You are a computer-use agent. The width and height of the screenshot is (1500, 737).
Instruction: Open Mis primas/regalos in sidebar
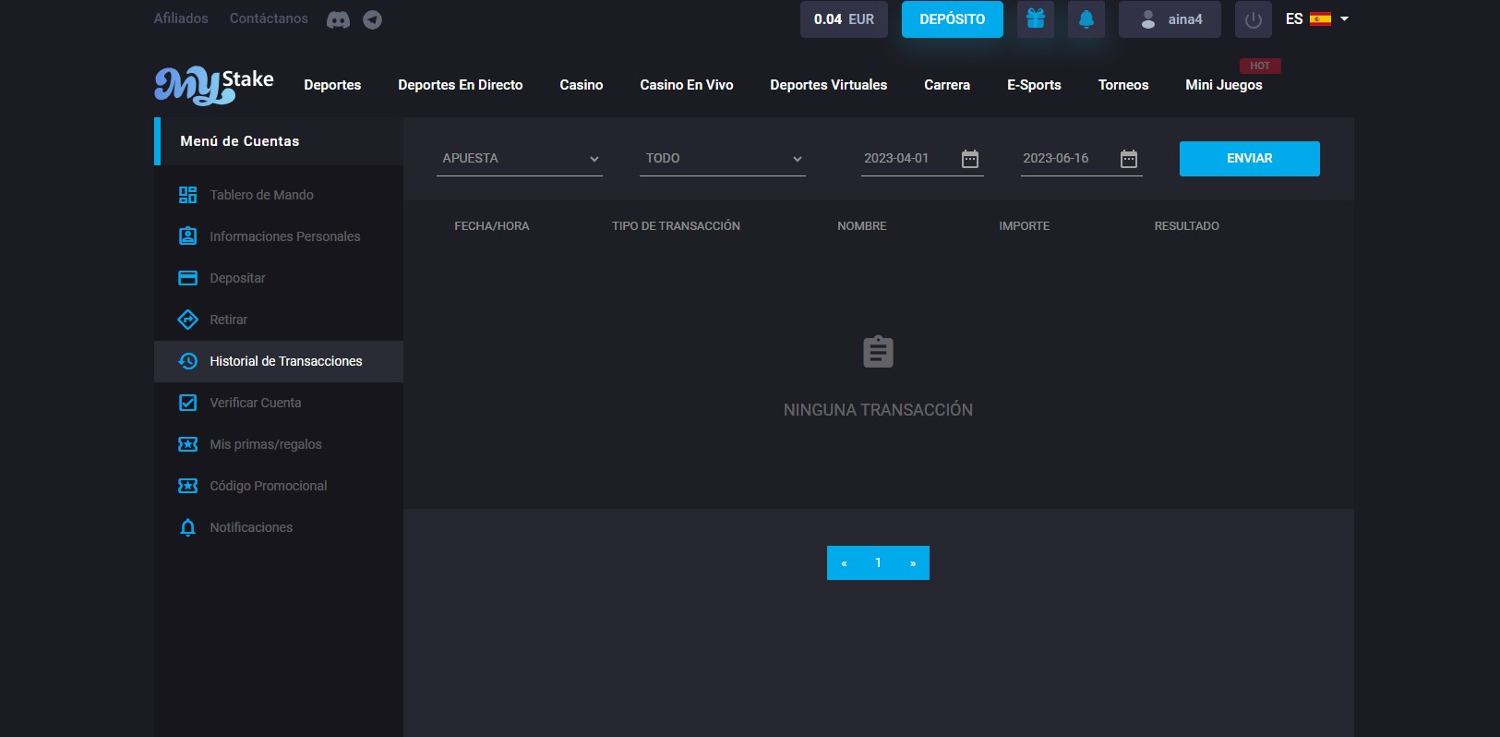click(265, 444)
